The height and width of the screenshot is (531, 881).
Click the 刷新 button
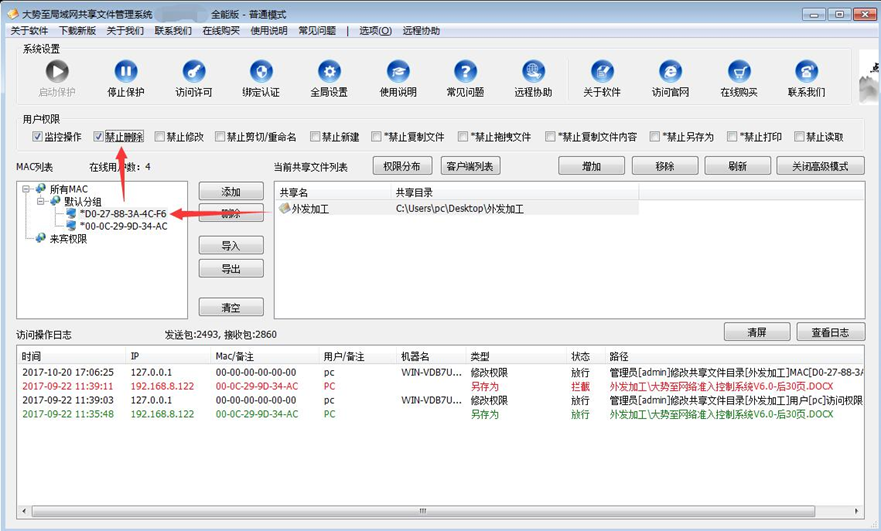tap(737, 166)
